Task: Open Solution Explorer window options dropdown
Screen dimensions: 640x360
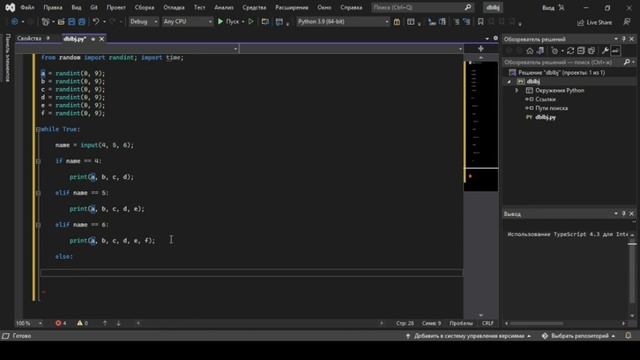Action: 616,39
